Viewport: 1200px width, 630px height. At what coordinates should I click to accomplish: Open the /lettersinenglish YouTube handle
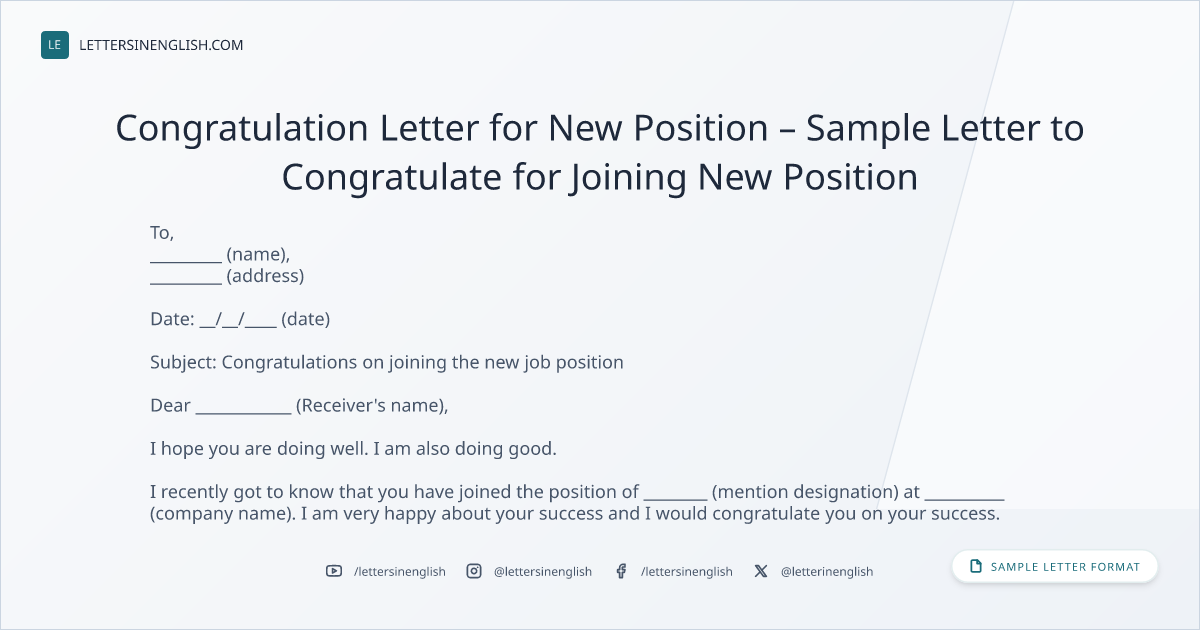point(400,571)
